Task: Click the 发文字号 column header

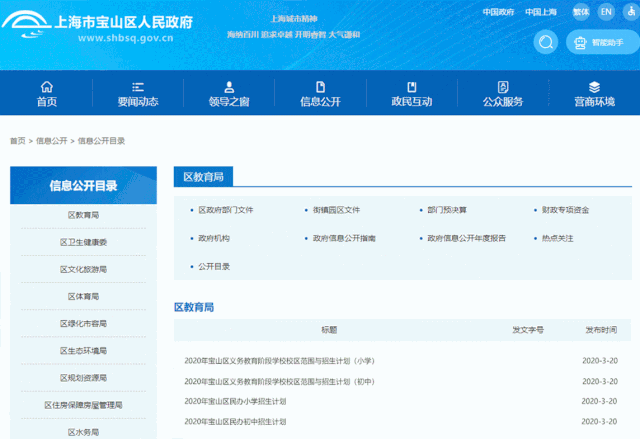Action: click(528, 330)
